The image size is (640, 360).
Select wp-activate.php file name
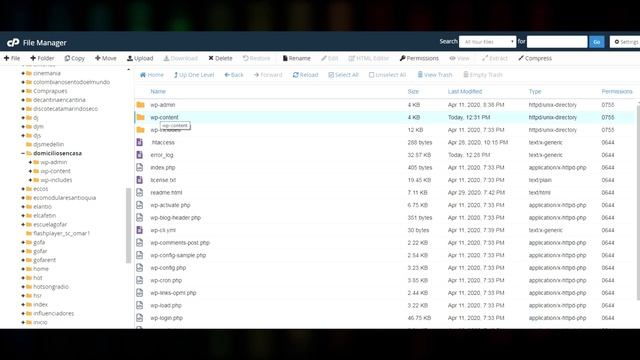[170, 205]
